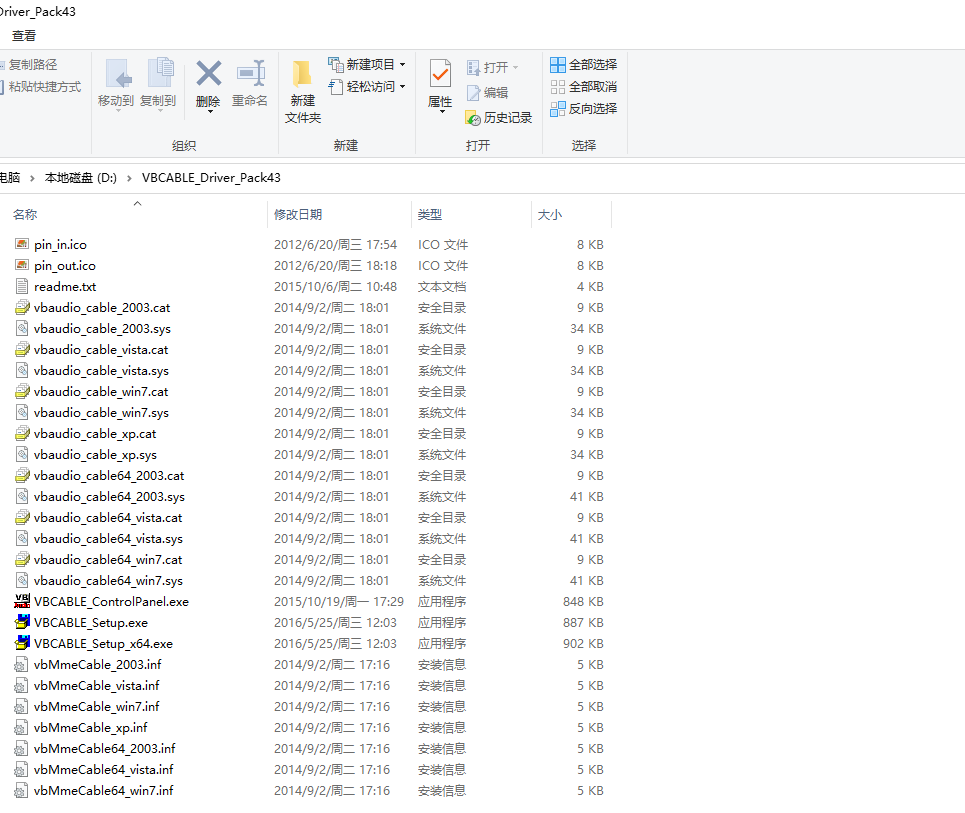Select the file named vbaudio_cable64_2003.sys
Image resolution: width=965 pixels, height=813 pixels.
pos(109,496)
